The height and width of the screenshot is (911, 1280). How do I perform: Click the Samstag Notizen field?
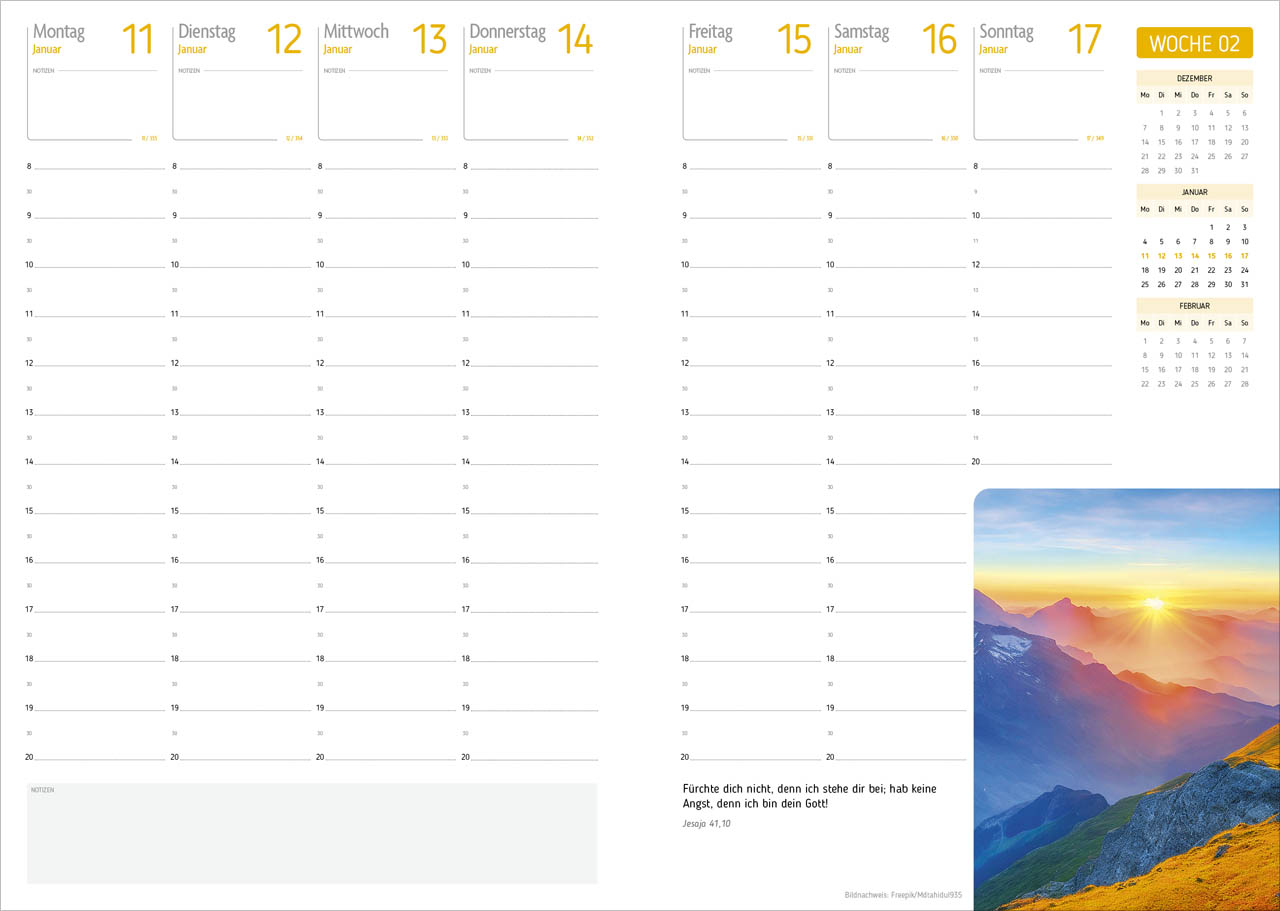(896, 104)
